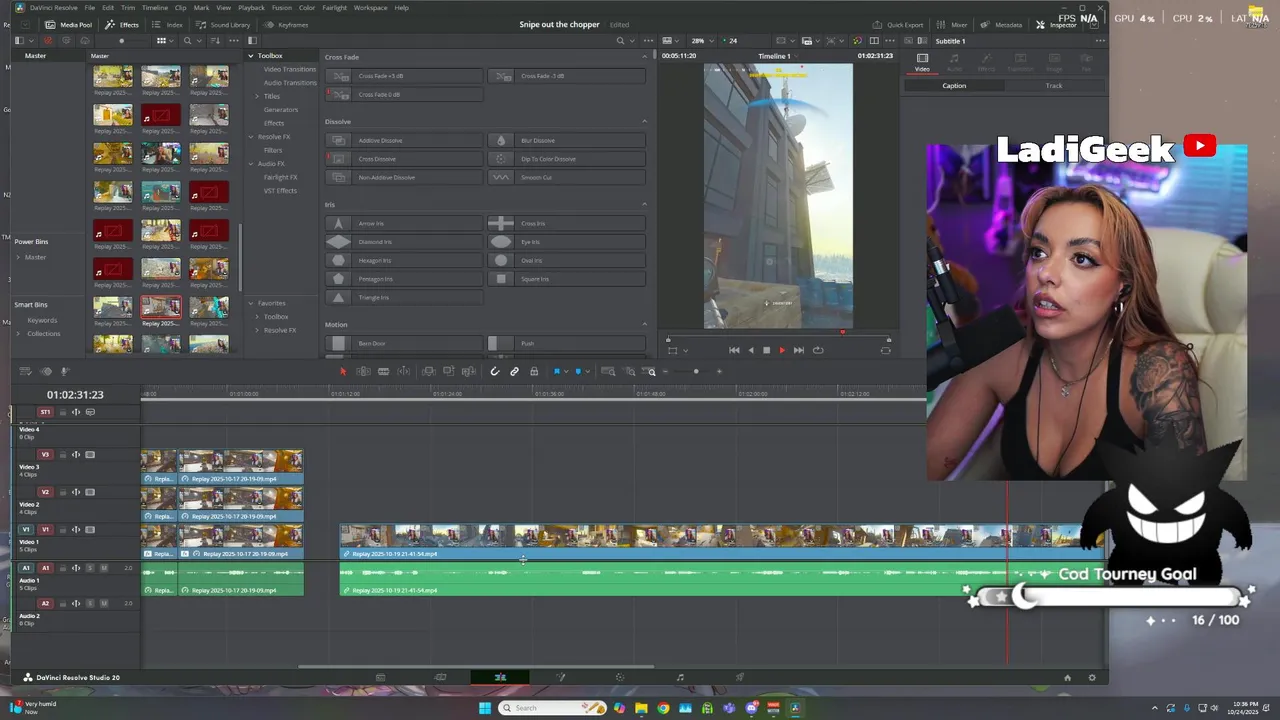Screen dimensions: 1280x720
Task: Jump to the first frame
Action: click(x=734, y=350)
